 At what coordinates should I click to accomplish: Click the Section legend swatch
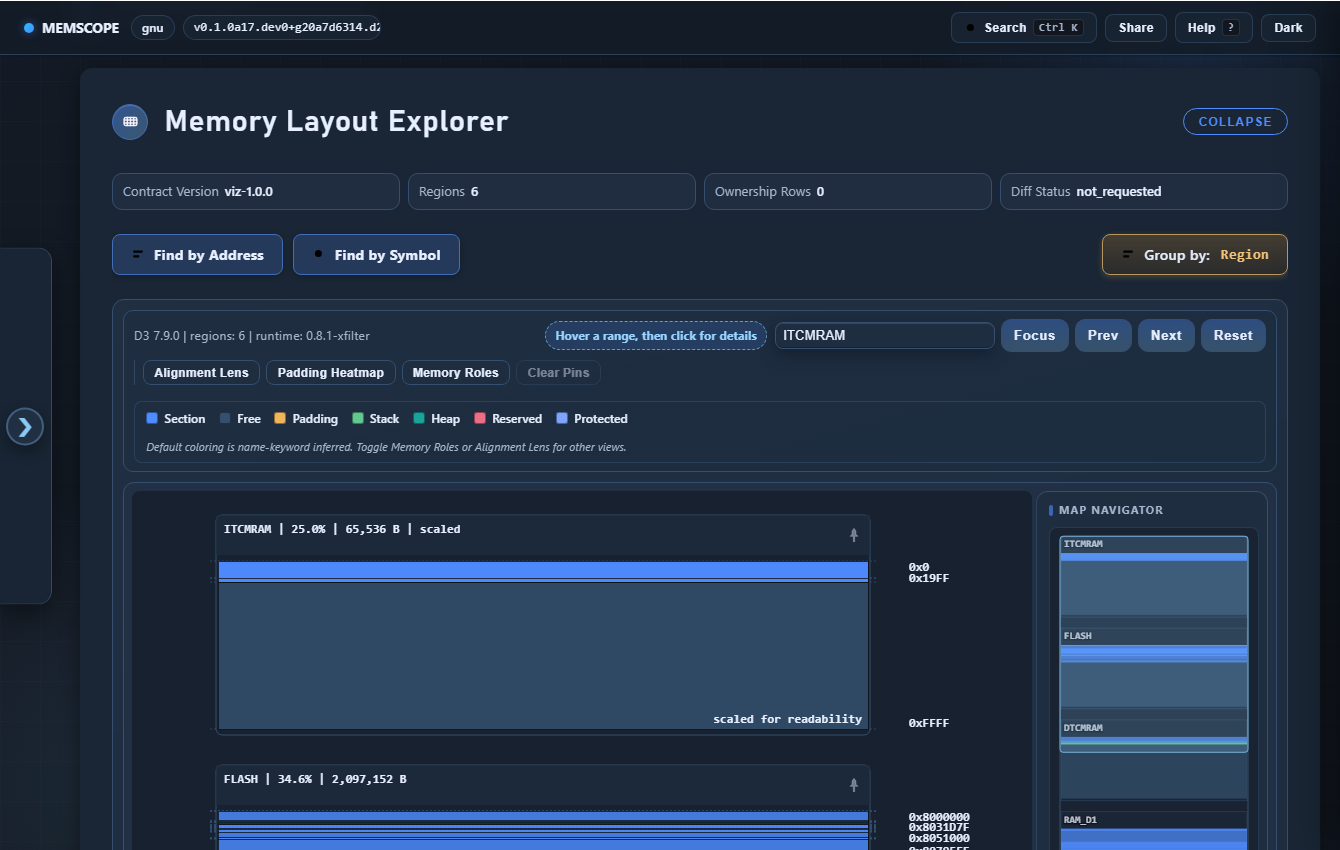[152, 419]
